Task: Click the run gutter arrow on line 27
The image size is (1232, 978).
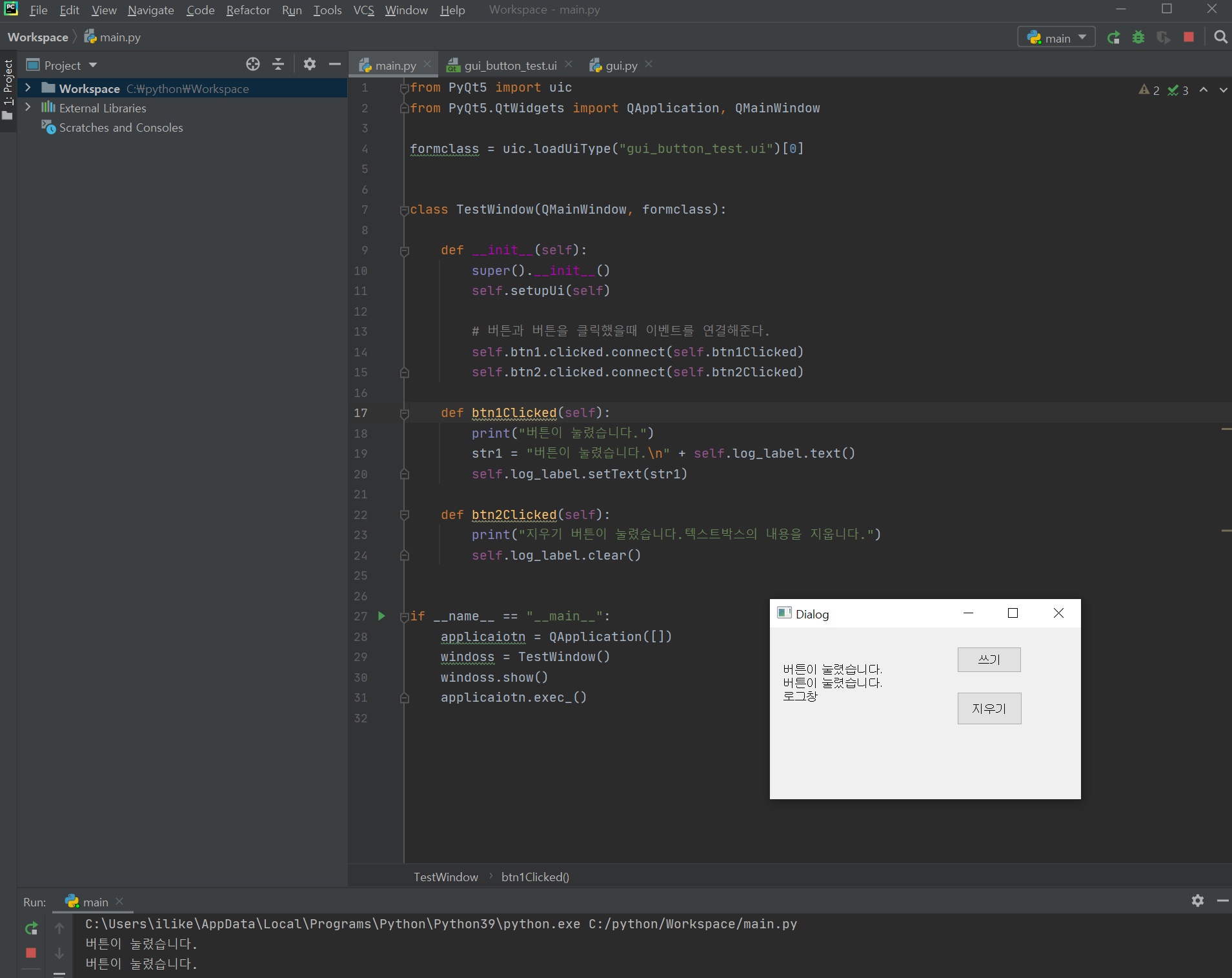Action: click(381, 616)
